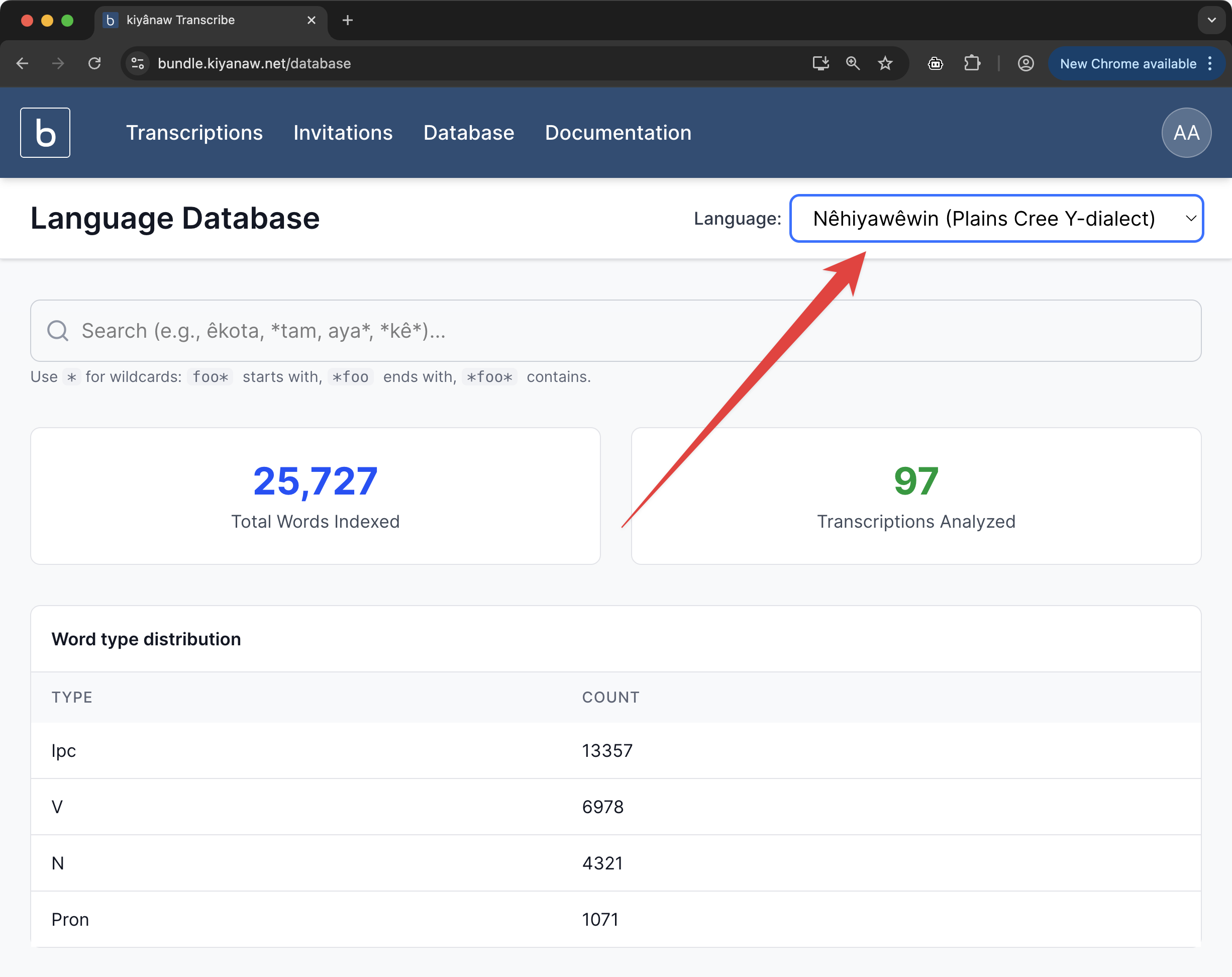Click the install app icon in address bar

pos(820,63)
